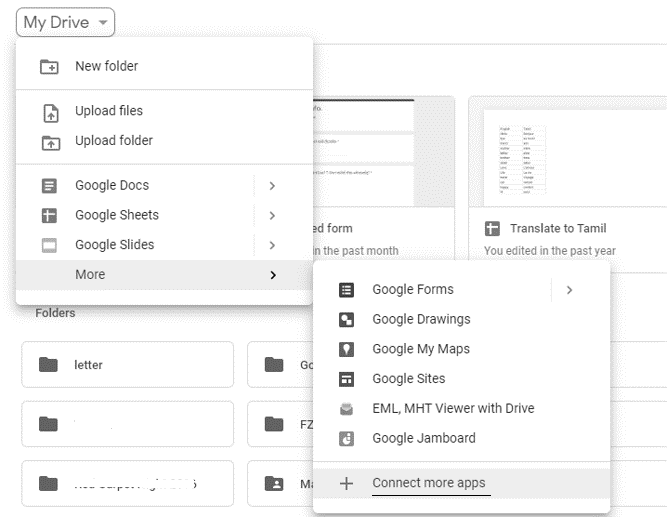Click the Google Jamboard icon
The height and width of the screenshot is (517, 667).
[x=346, y=439]
